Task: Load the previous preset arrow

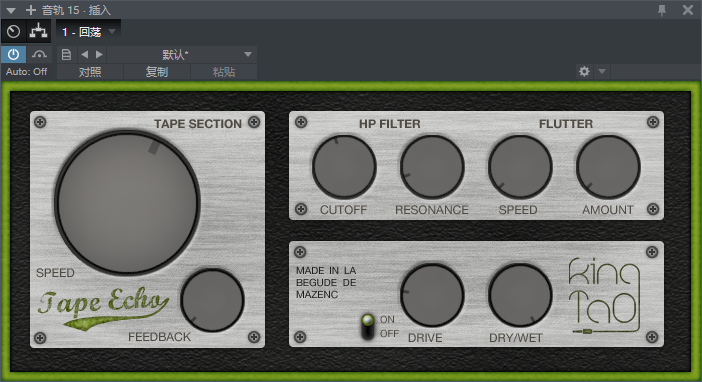Action: tap(84, 55)
